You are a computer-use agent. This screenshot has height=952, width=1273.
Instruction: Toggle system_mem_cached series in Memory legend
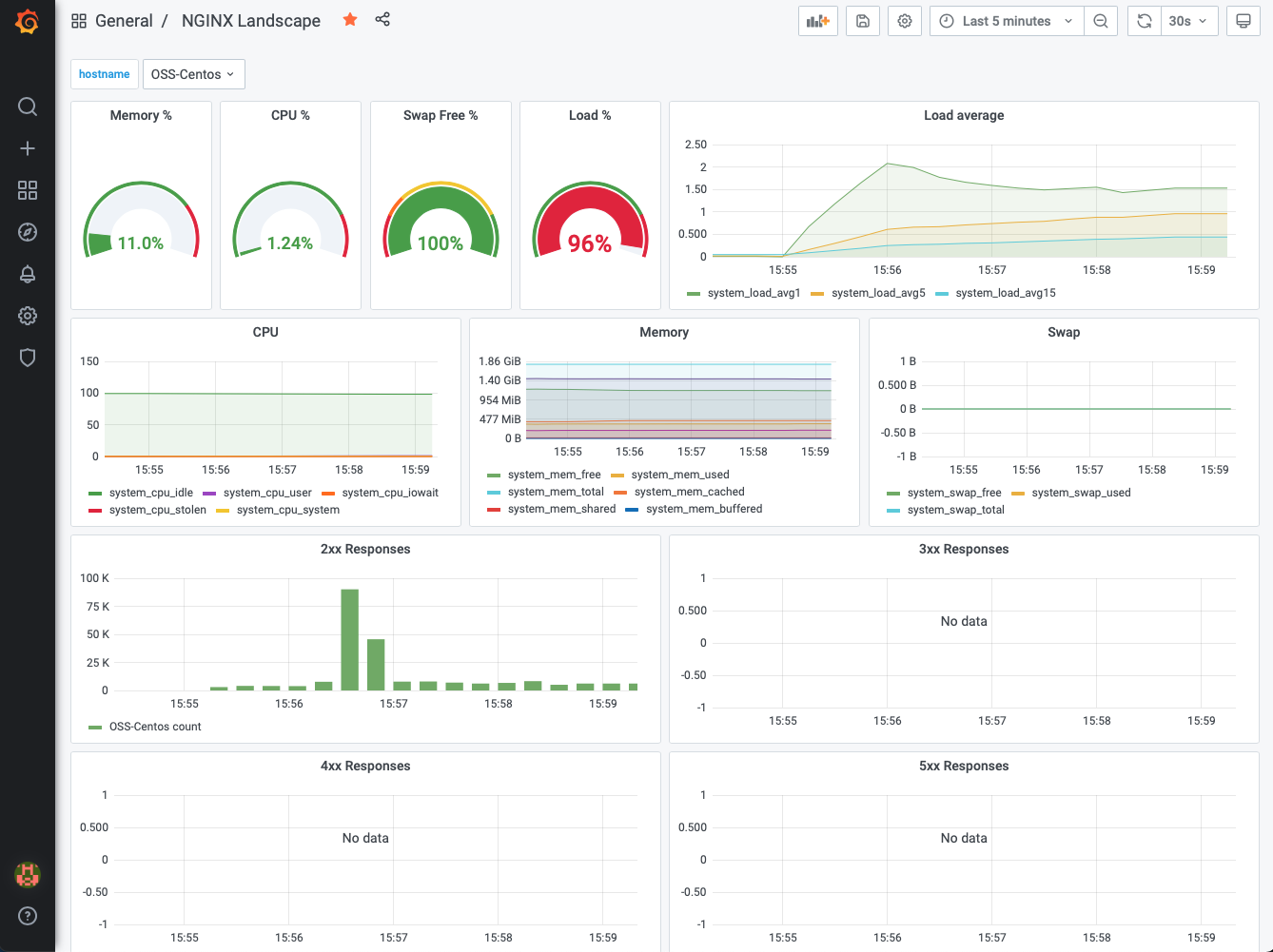click(x=689, y=492)
